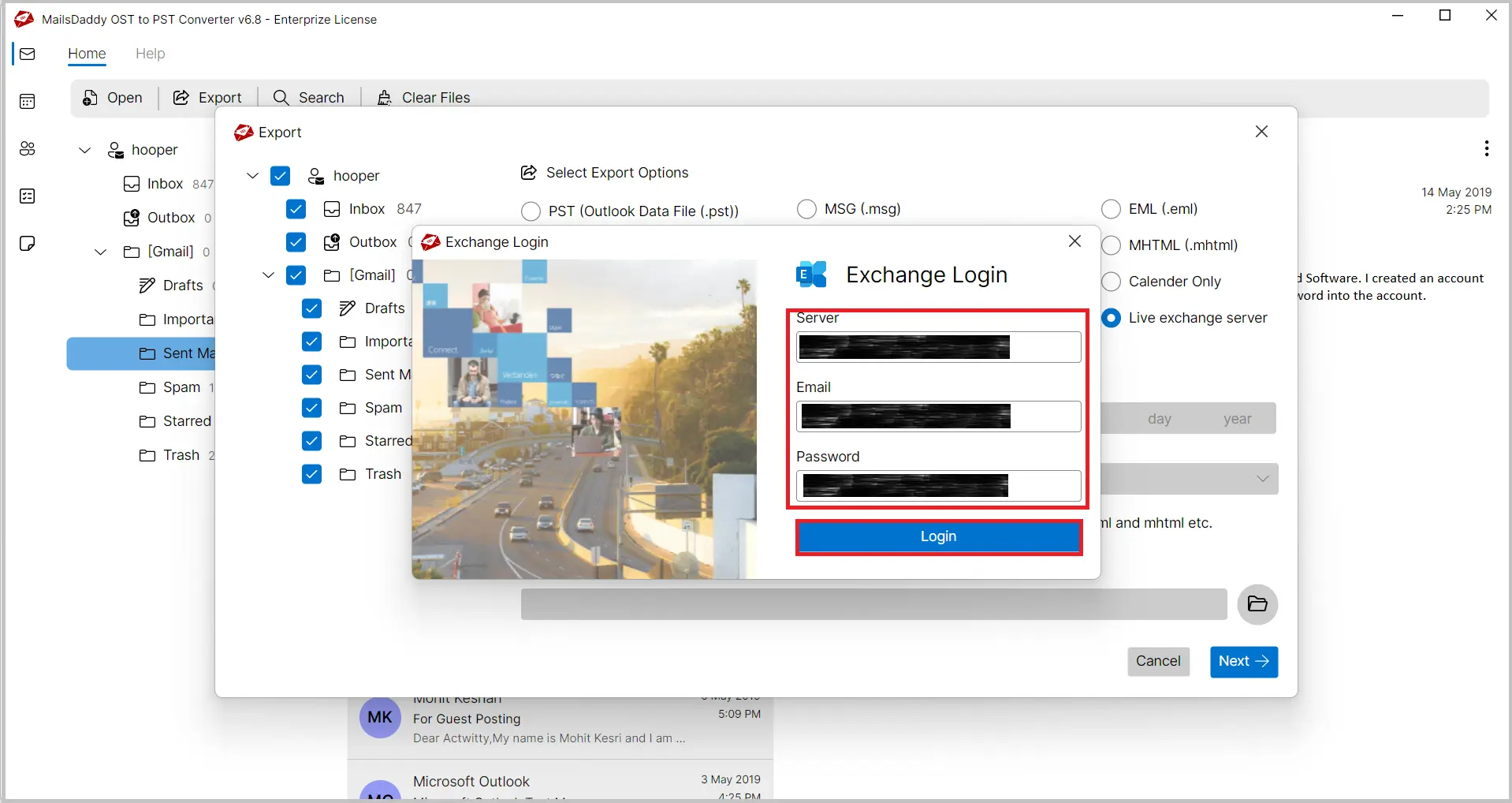Viewport: 1512px width, 803px height.
Task: Click the Email input field
Action: (938, 416)
